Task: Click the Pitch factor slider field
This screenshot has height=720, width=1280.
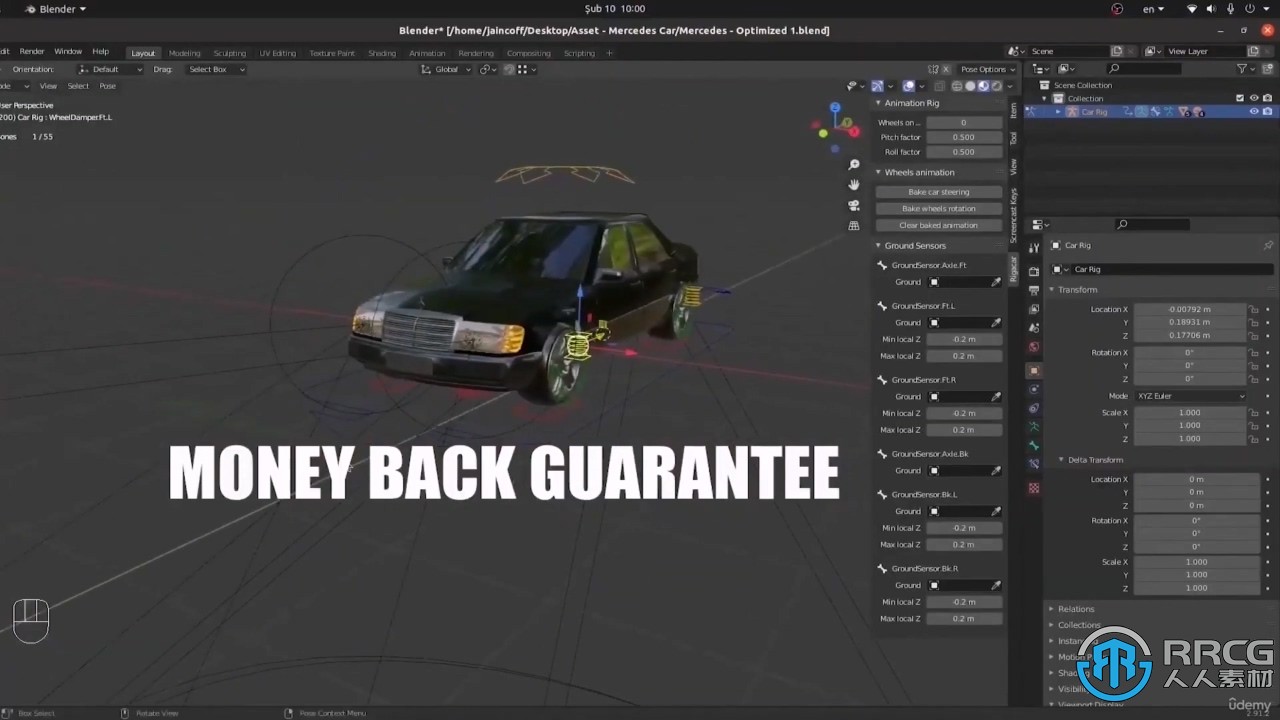Action: [x=964, y=137]
